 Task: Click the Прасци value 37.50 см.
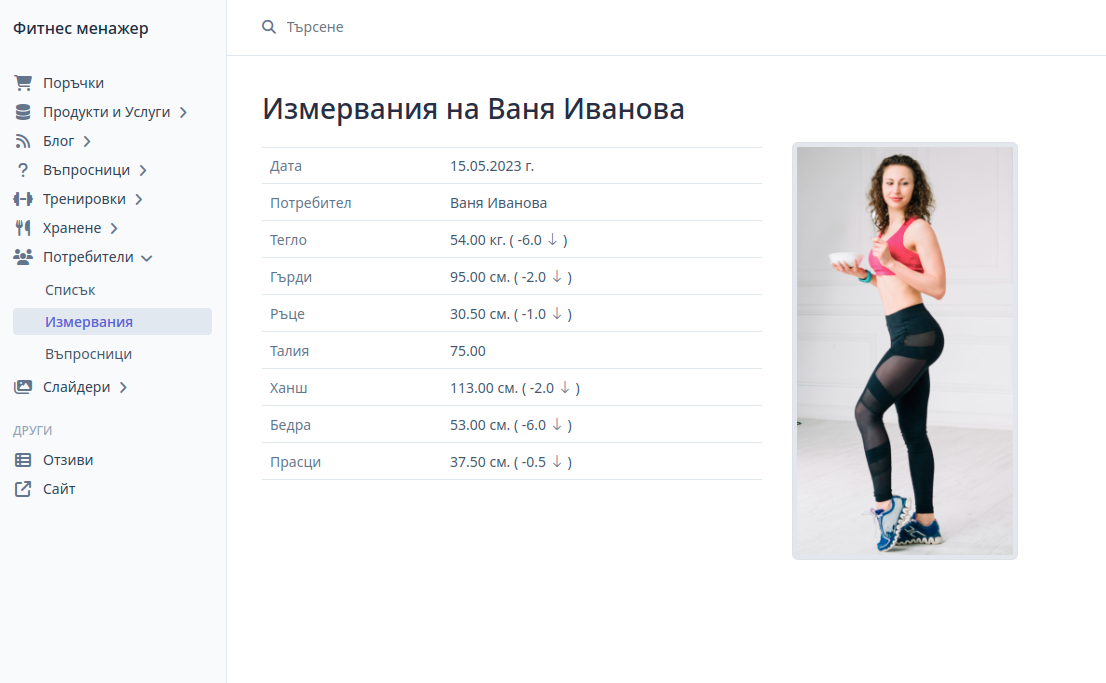pos(480,462)
